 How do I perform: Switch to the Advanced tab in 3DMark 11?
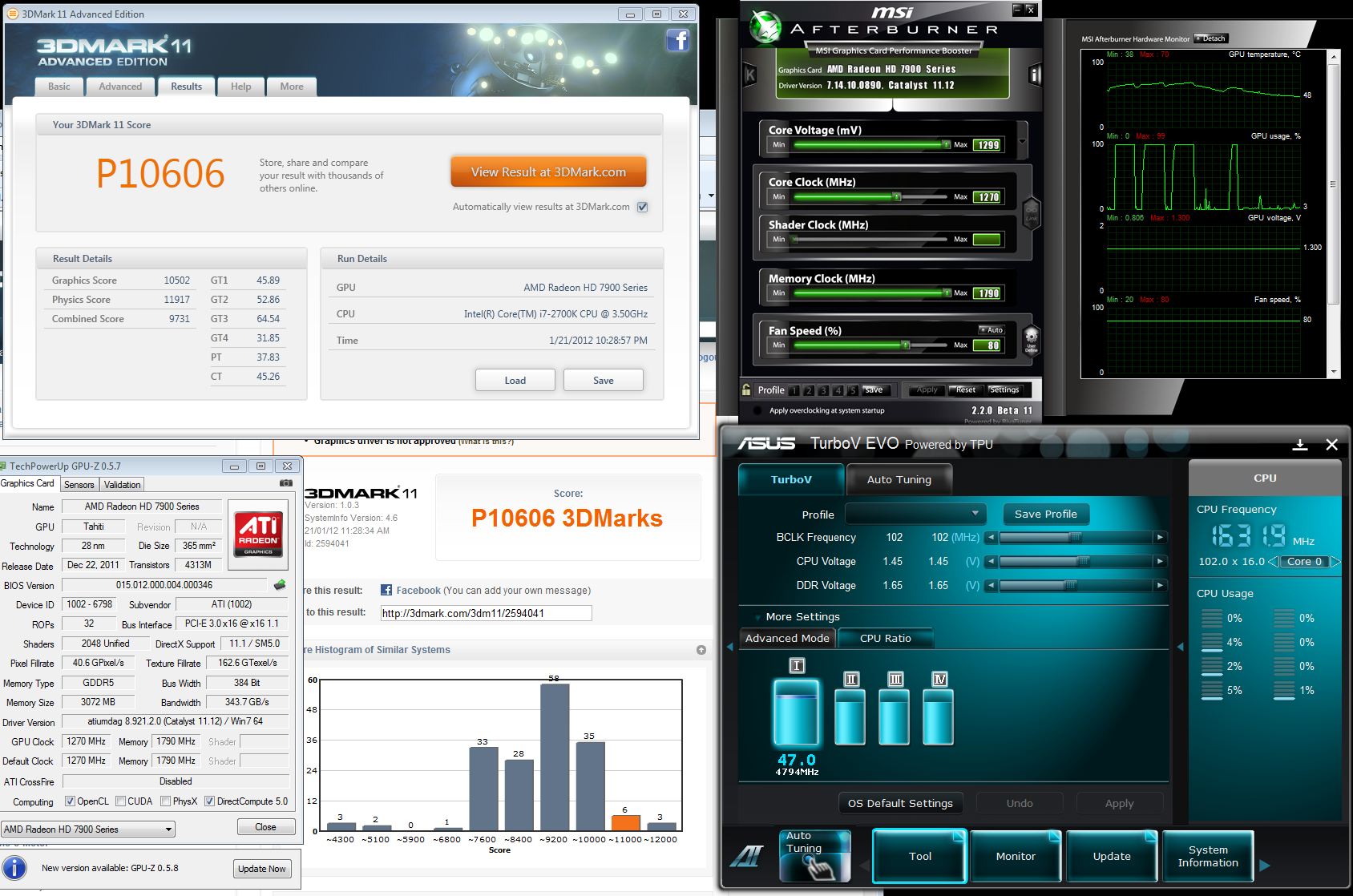[x=120, y=87]
